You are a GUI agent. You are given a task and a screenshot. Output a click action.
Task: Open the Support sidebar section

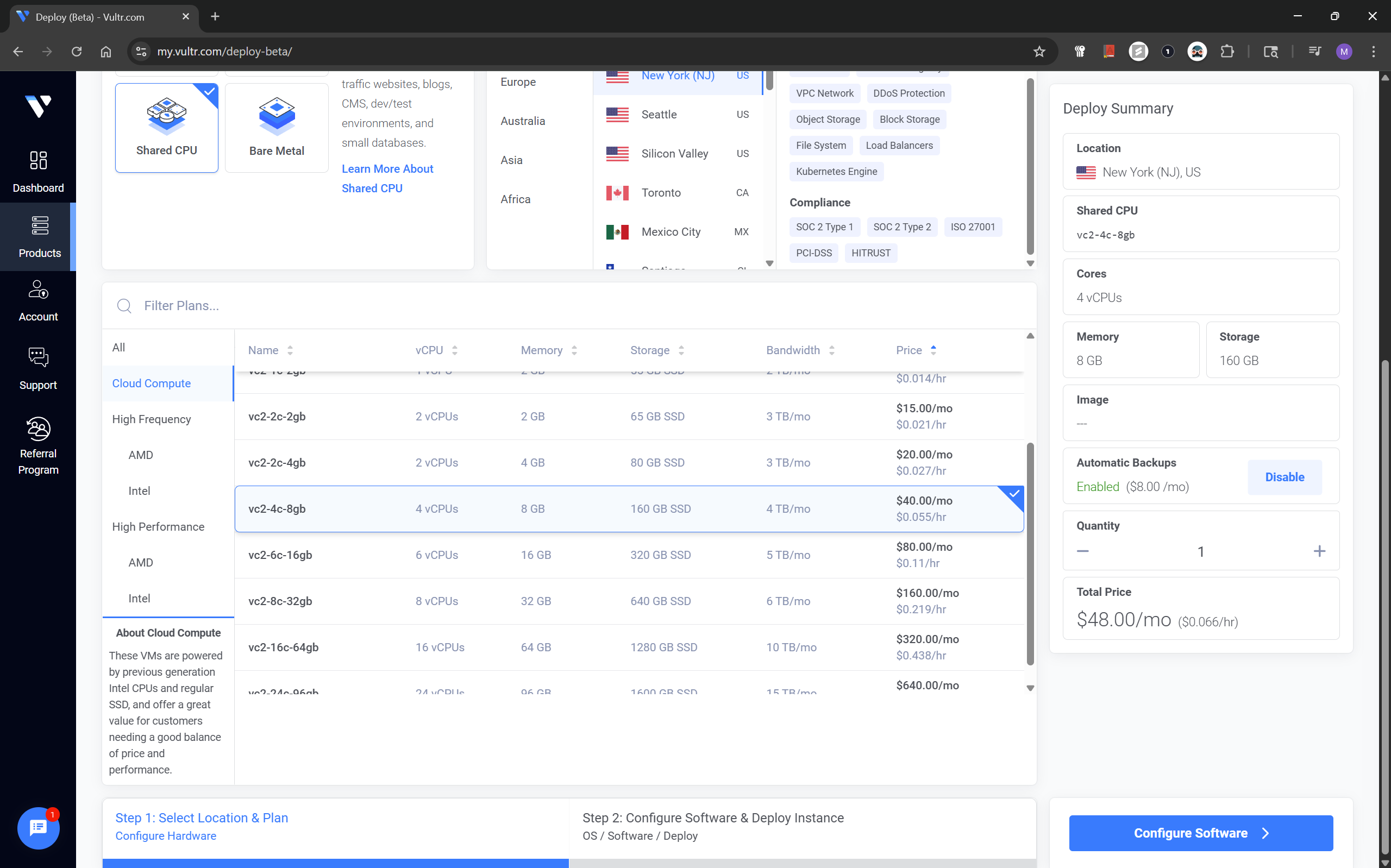click(x=38, y=369)
